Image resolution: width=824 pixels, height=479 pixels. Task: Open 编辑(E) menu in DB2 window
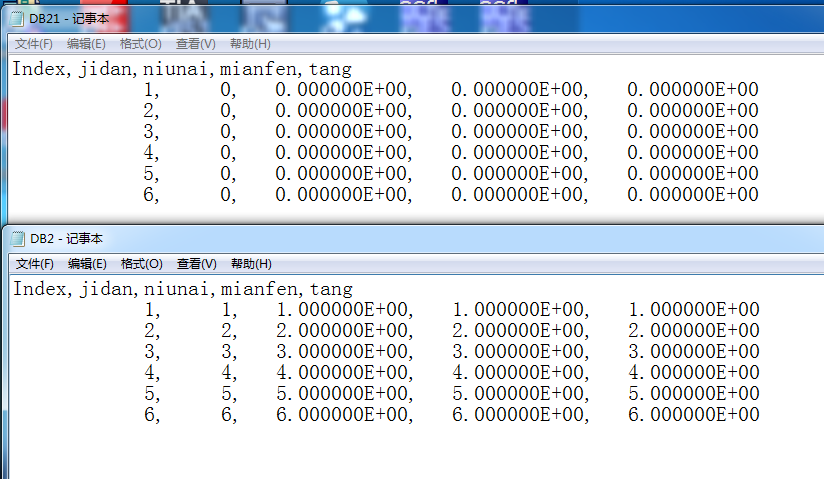click(x=87, y=264)
